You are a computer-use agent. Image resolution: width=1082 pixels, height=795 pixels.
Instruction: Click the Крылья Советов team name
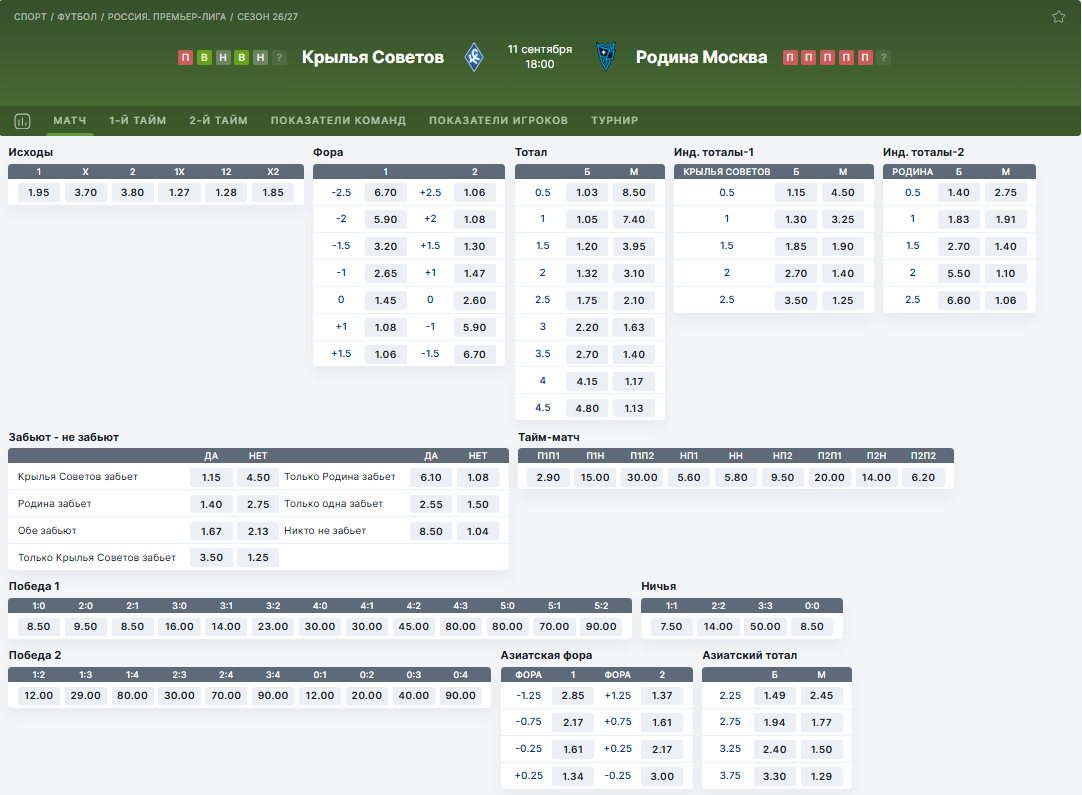click(x=373, y=57)
